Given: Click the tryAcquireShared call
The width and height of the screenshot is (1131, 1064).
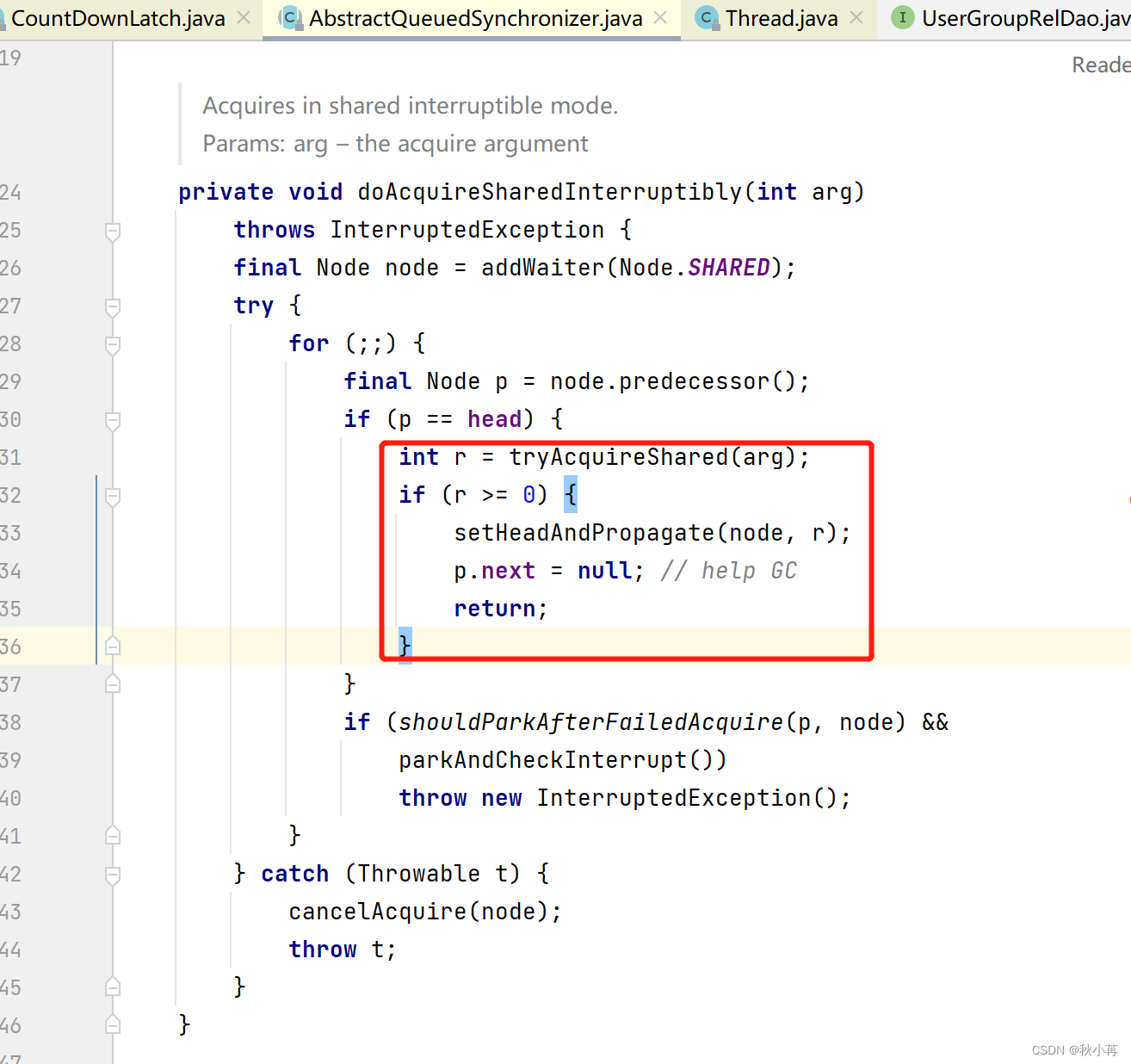Looking at the screenshot, I should [x=619, y=457].
